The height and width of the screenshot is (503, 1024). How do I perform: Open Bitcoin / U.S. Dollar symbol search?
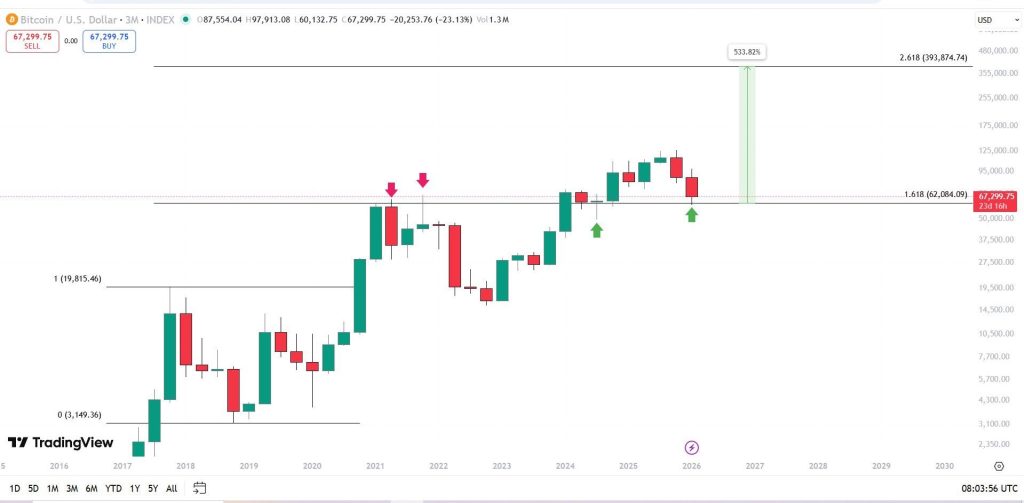pyautogui.click(x=75, y=19)
